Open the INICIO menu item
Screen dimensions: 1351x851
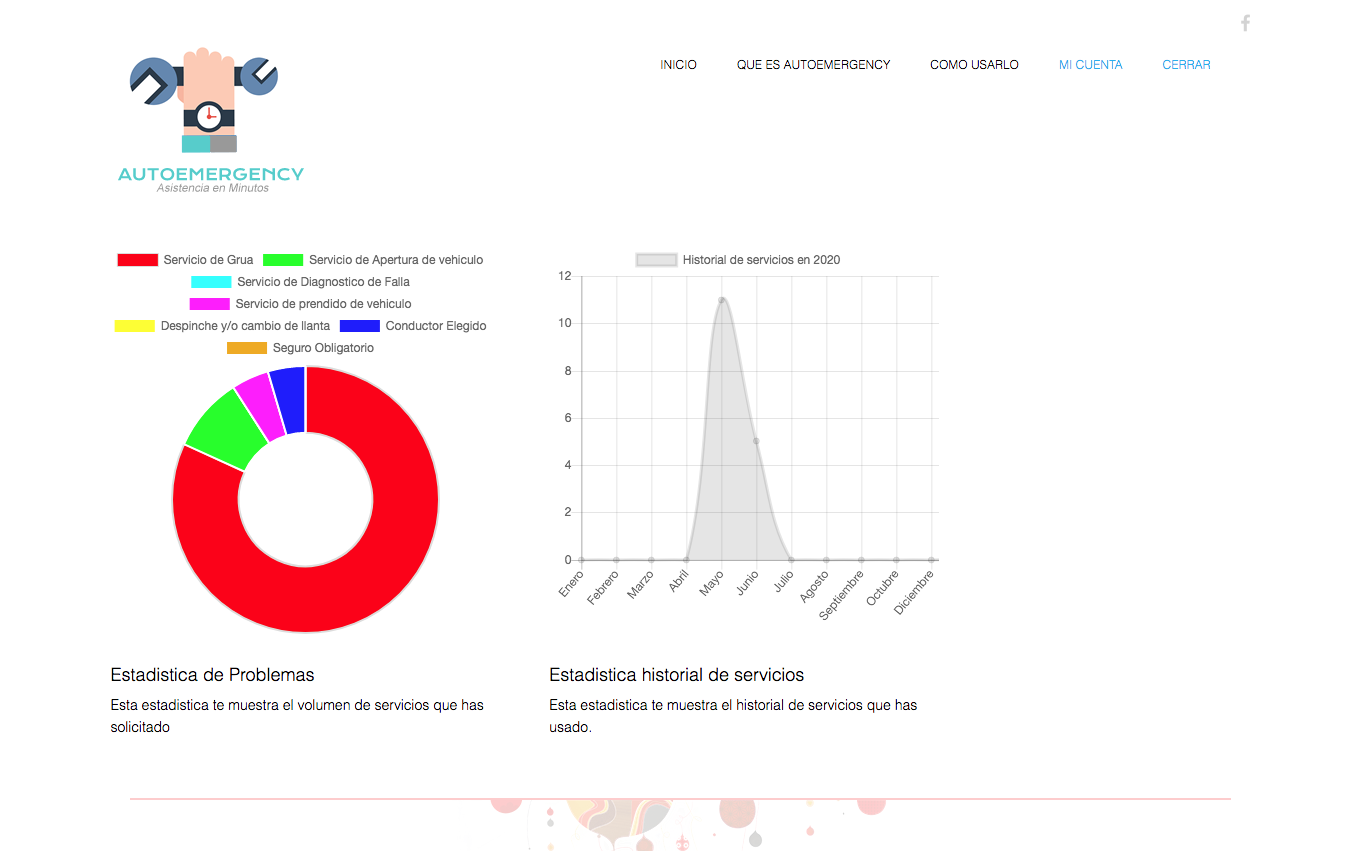click(678, 65)
